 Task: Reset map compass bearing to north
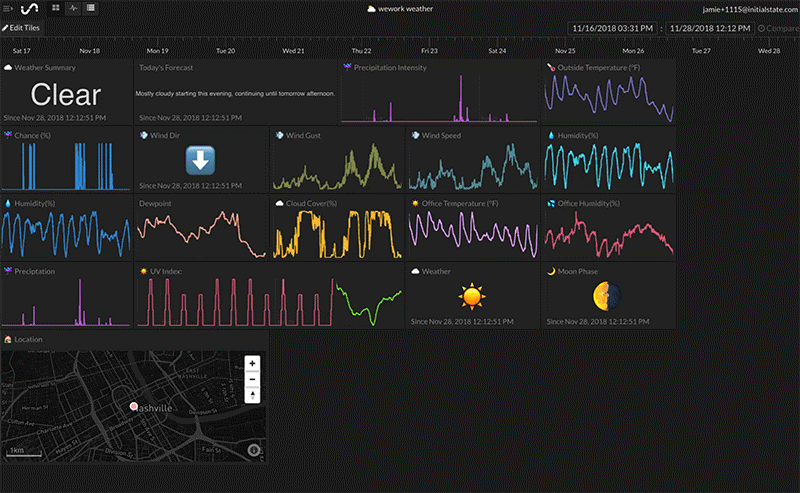tap(252, 395)
